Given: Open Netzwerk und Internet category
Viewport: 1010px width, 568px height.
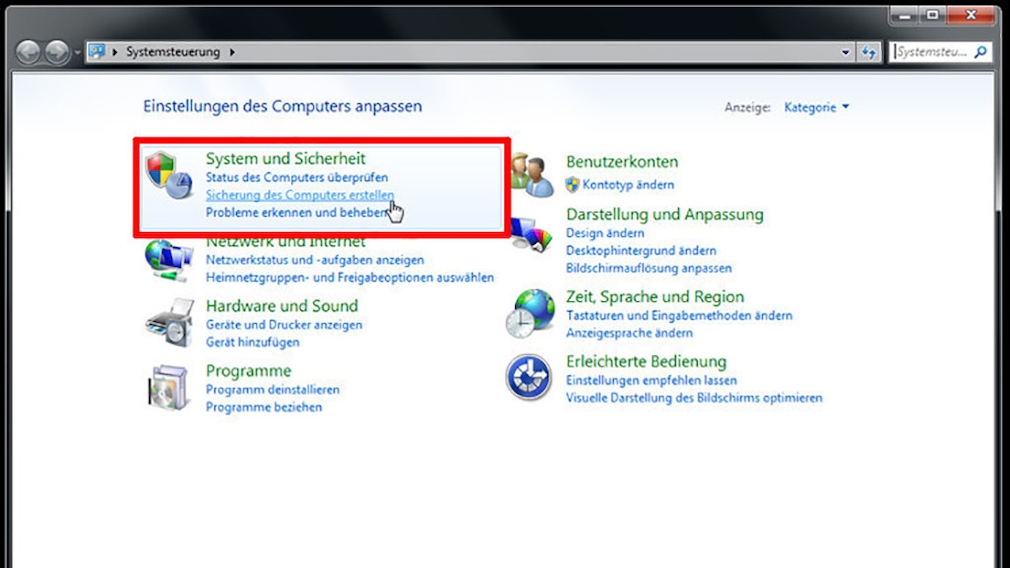Looking at the screenshot, I should pos(285,242).
